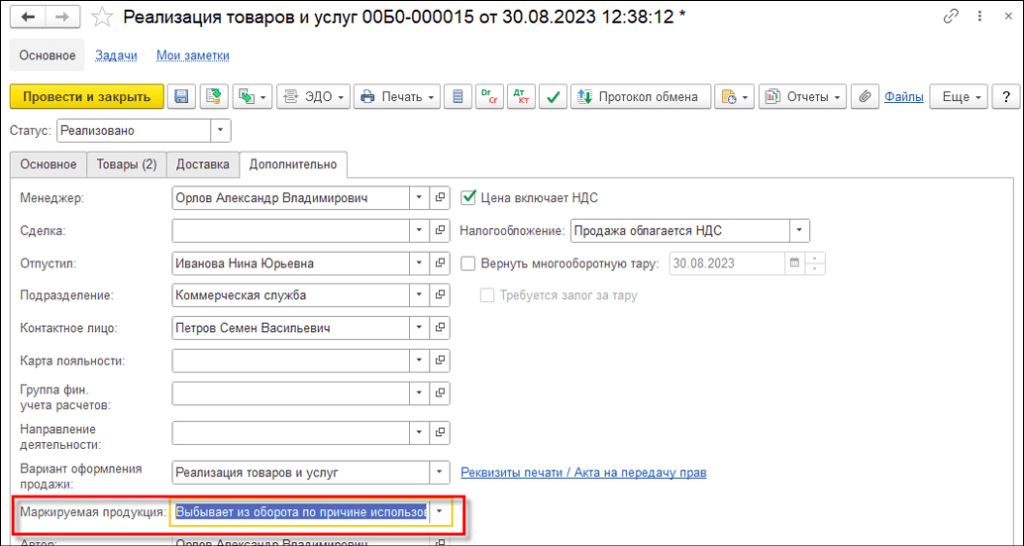Open Реквизиты печати / Акта на передачу прав
This screenshot has width=1024, height=546.
[583, 472]
